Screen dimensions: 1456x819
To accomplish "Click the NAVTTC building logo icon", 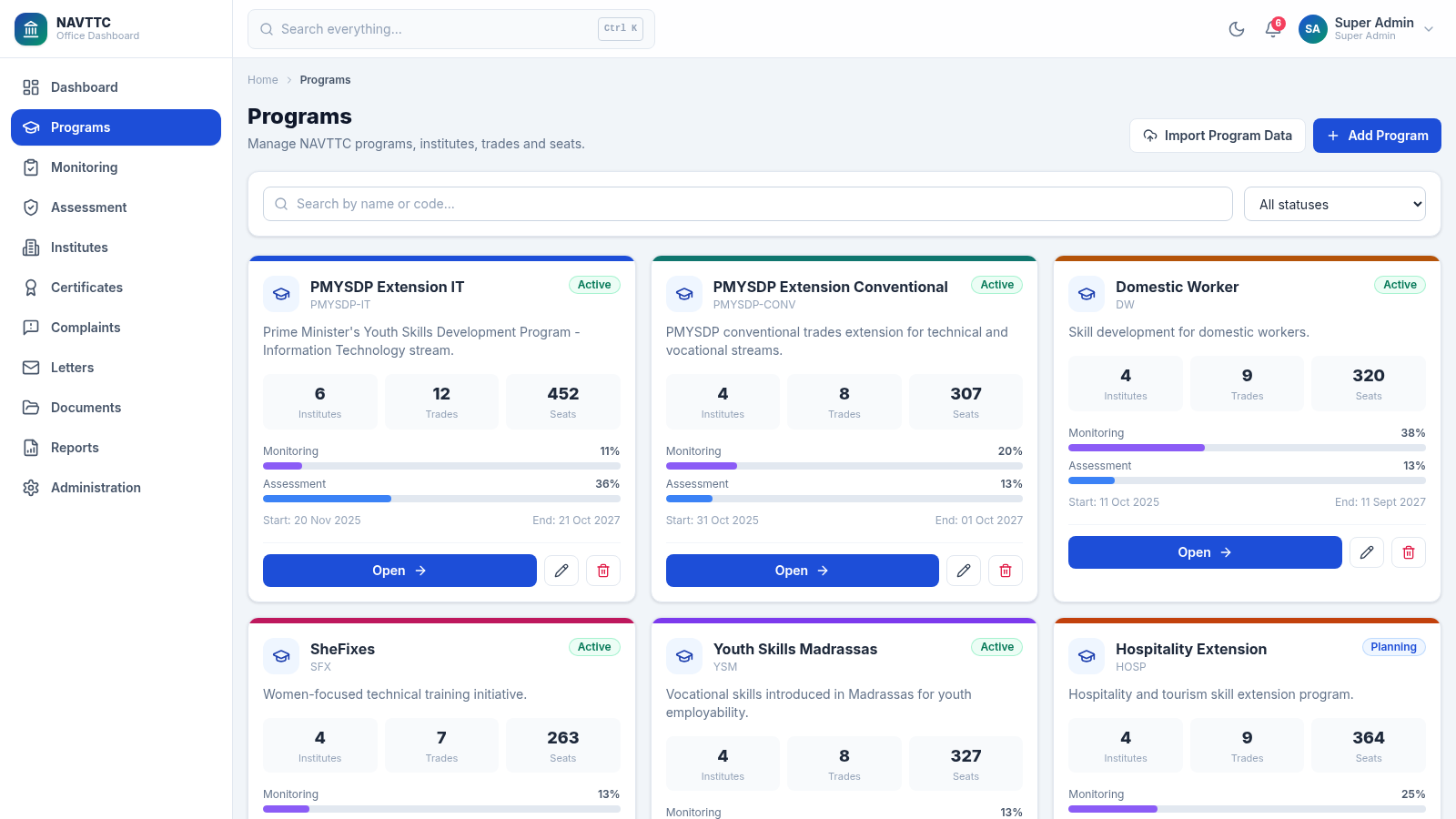I will point(31,29).
